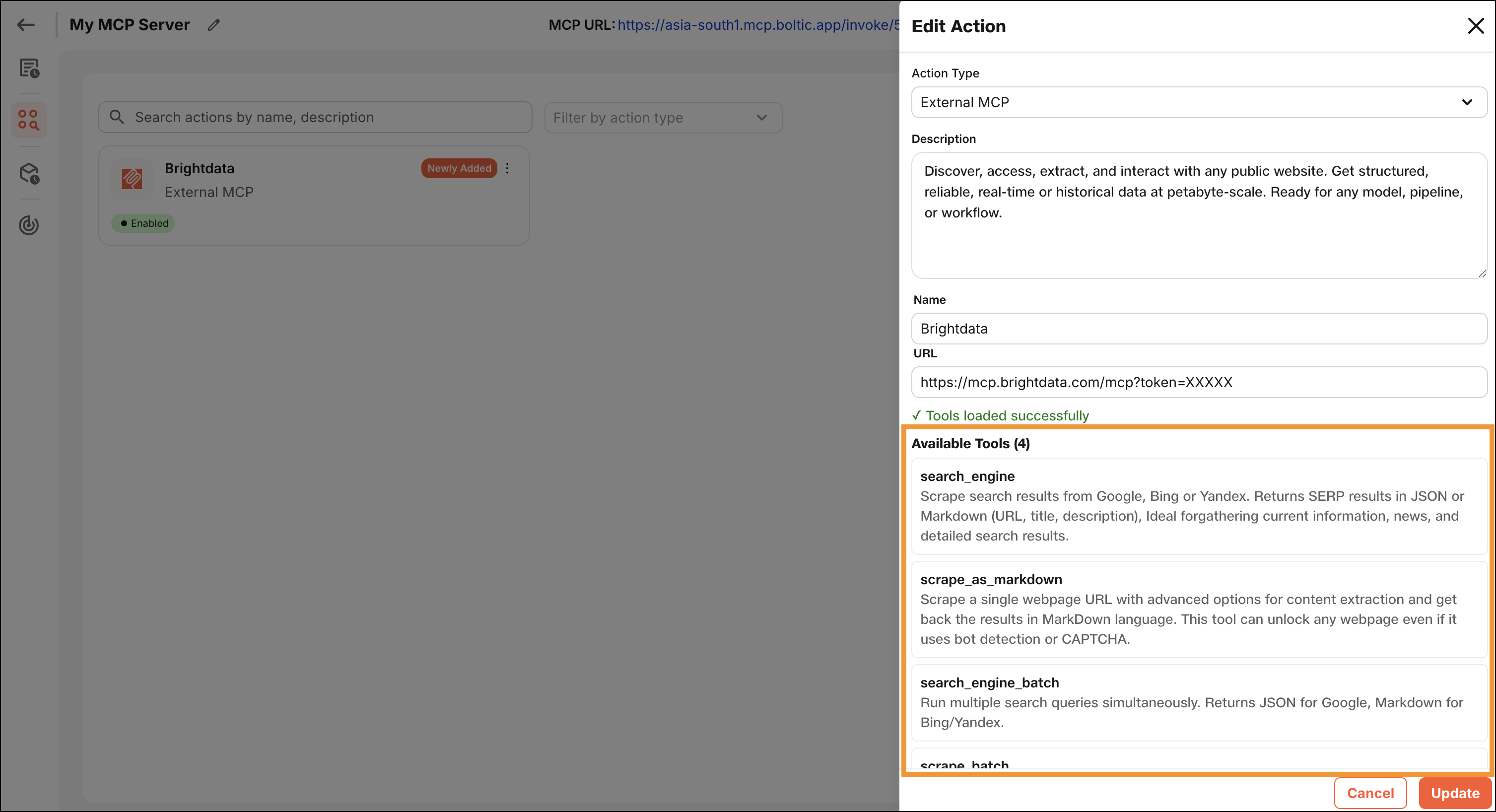Click the Newly Added badge
Screen dimensions: 1496x812
(x=459, y=168)
